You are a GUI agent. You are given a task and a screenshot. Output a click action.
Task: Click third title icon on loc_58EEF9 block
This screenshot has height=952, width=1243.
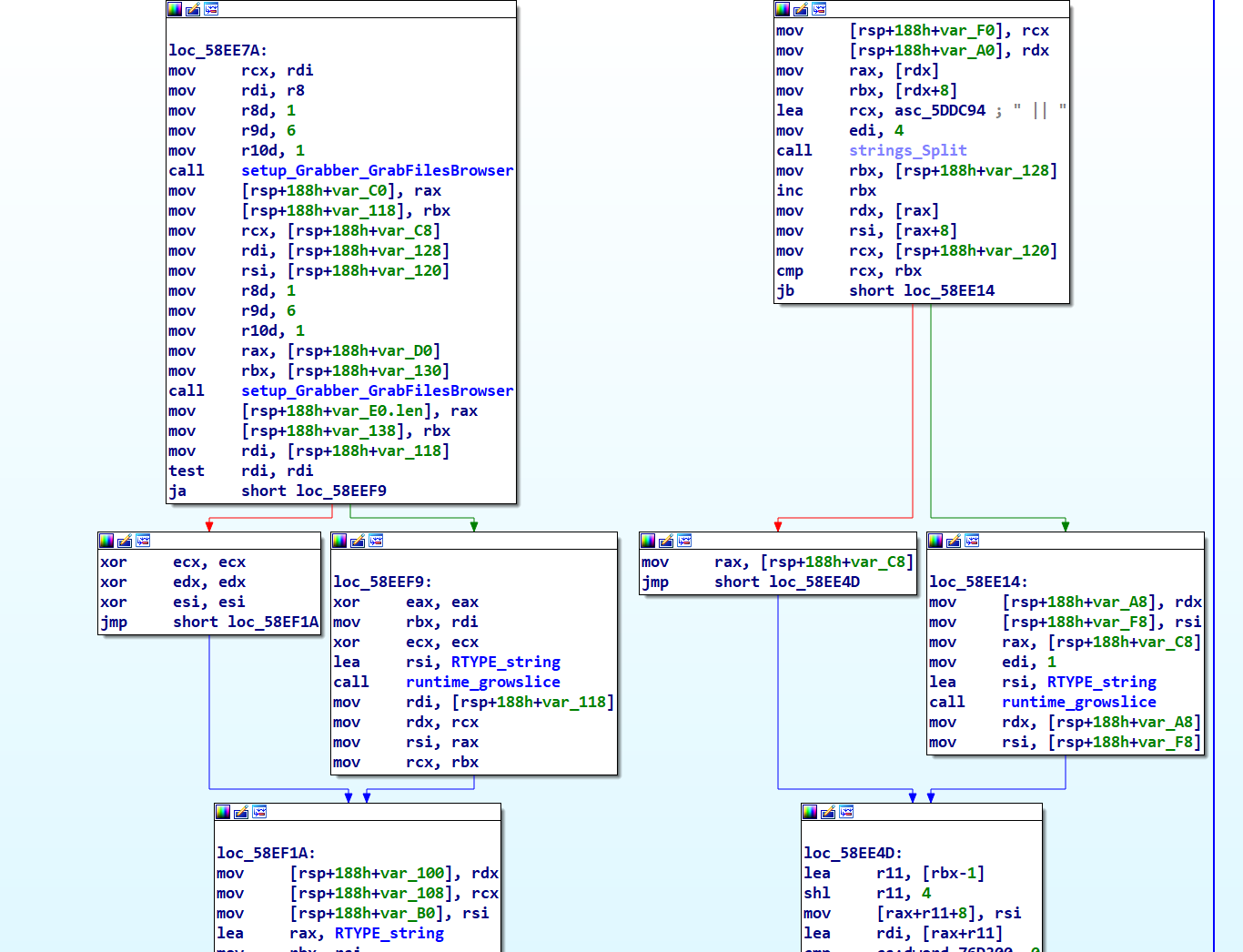pos(376,541)
